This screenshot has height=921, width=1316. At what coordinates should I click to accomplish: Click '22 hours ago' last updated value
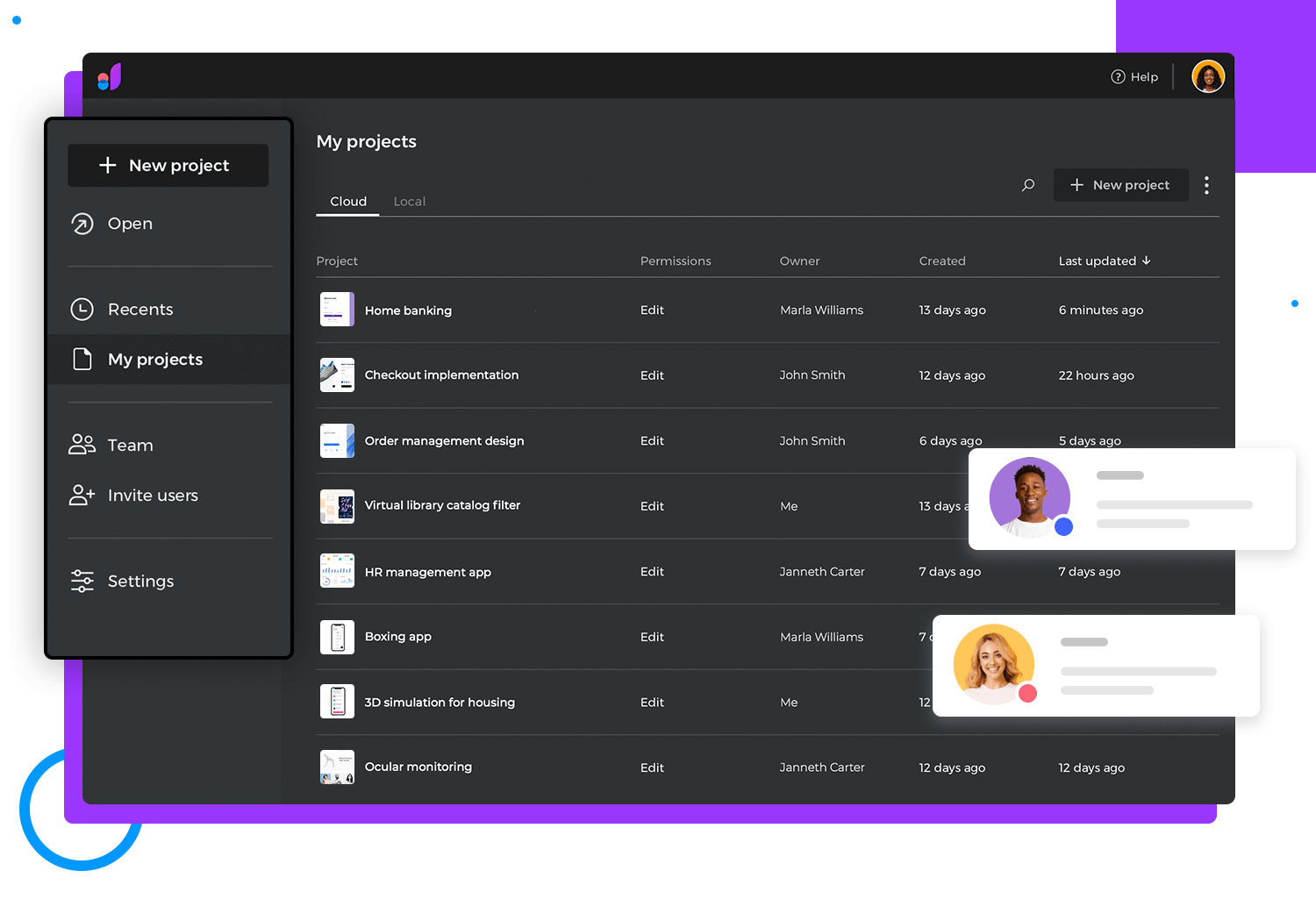click(1096, 375)
